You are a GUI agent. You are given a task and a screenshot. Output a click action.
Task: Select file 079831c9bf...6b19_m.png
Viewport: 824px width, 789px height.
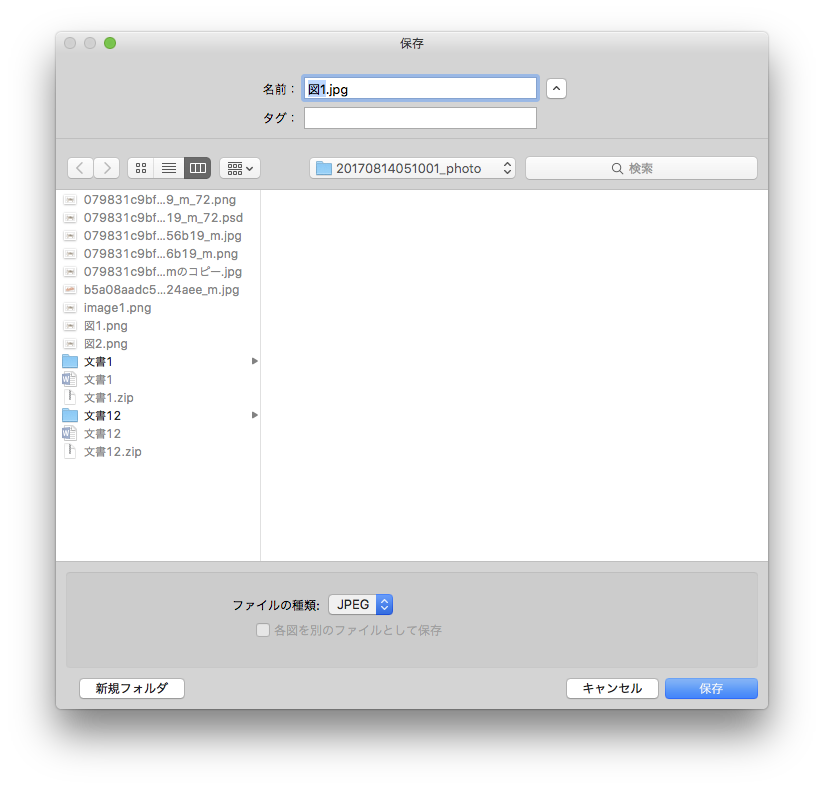(161, 254)
